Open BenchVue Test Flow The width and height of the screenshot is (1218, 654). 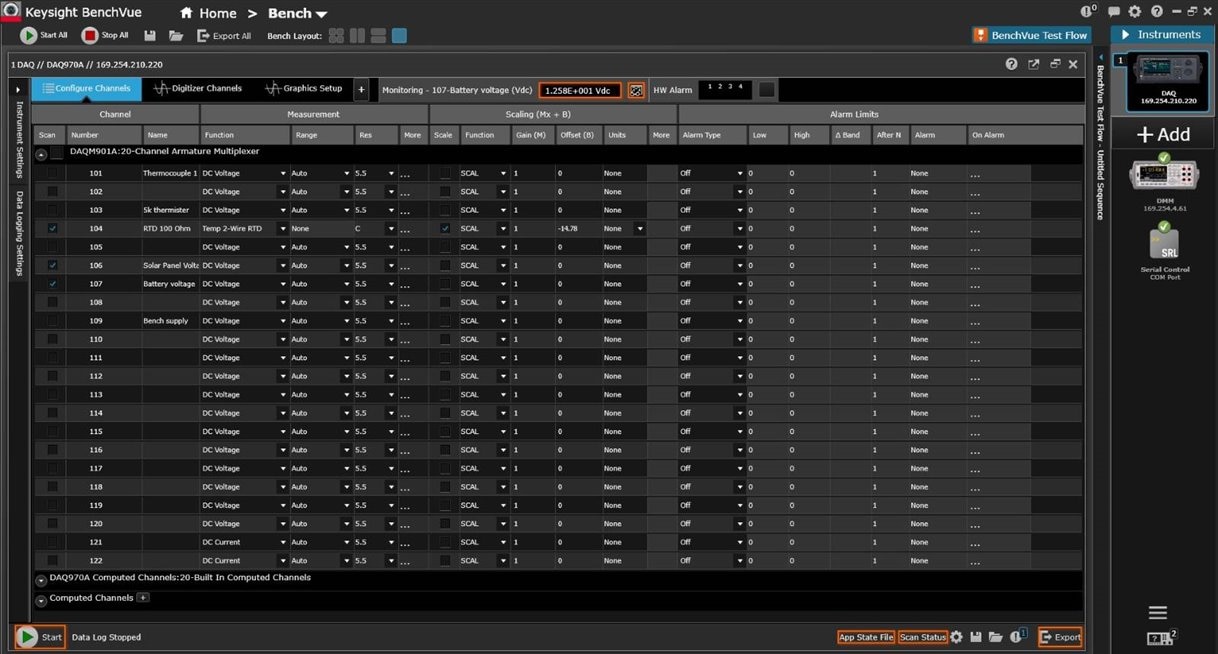tap(1030, 35)
